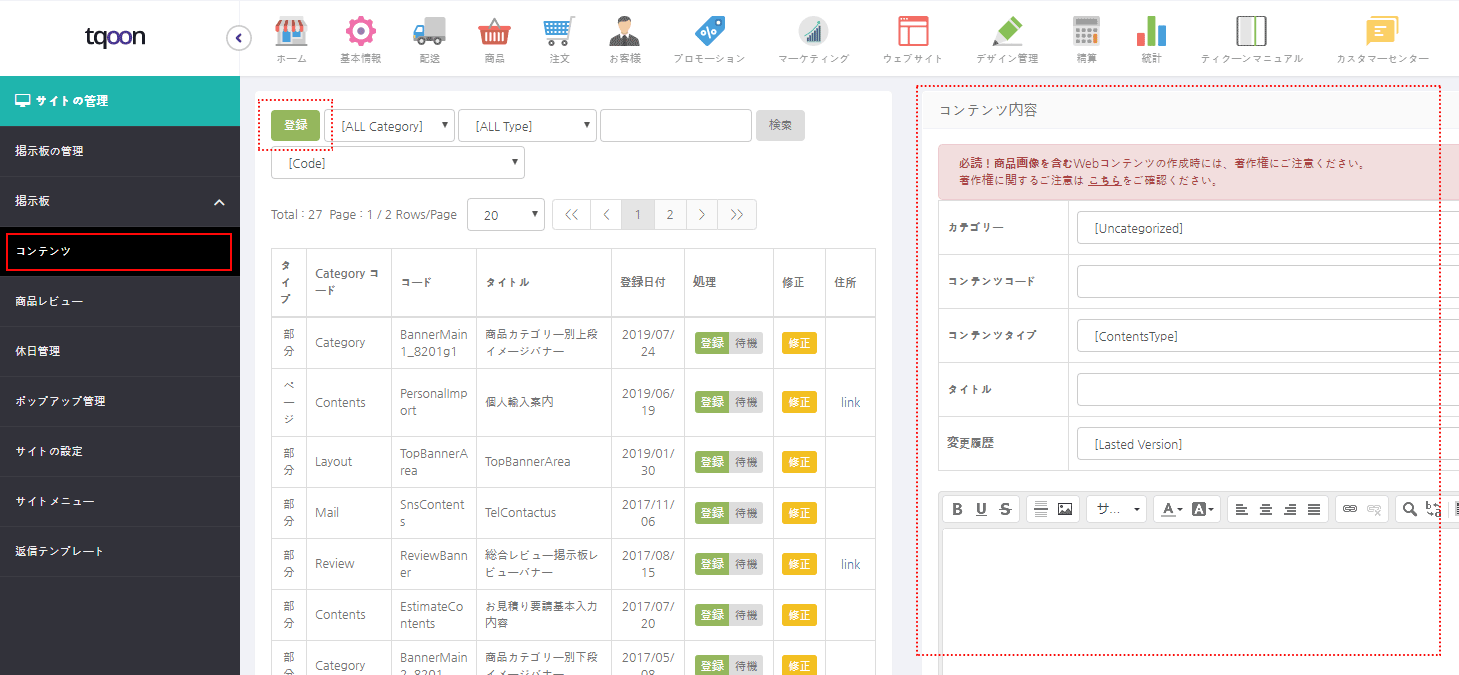Toggle strikethrough formatting in the editor
1459x675 pixels.
pos(1005,509)
